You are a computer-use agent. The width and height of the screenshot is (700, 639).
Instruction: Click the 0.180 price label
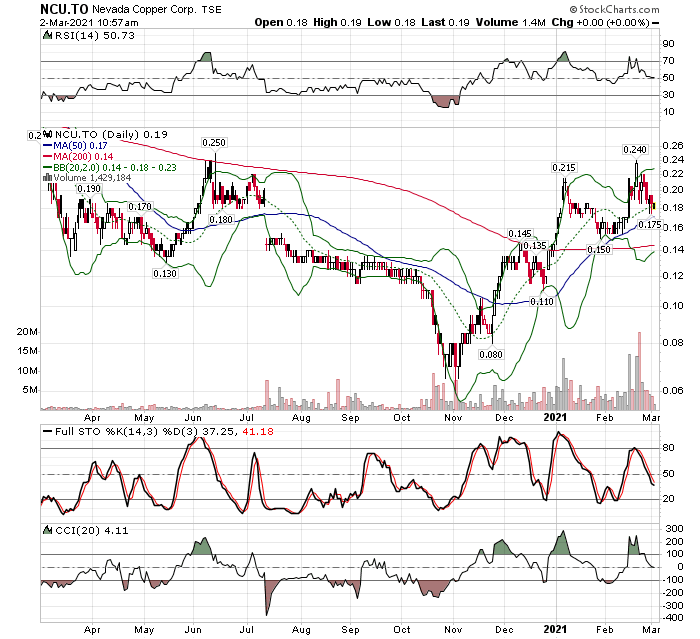[221, 220]
